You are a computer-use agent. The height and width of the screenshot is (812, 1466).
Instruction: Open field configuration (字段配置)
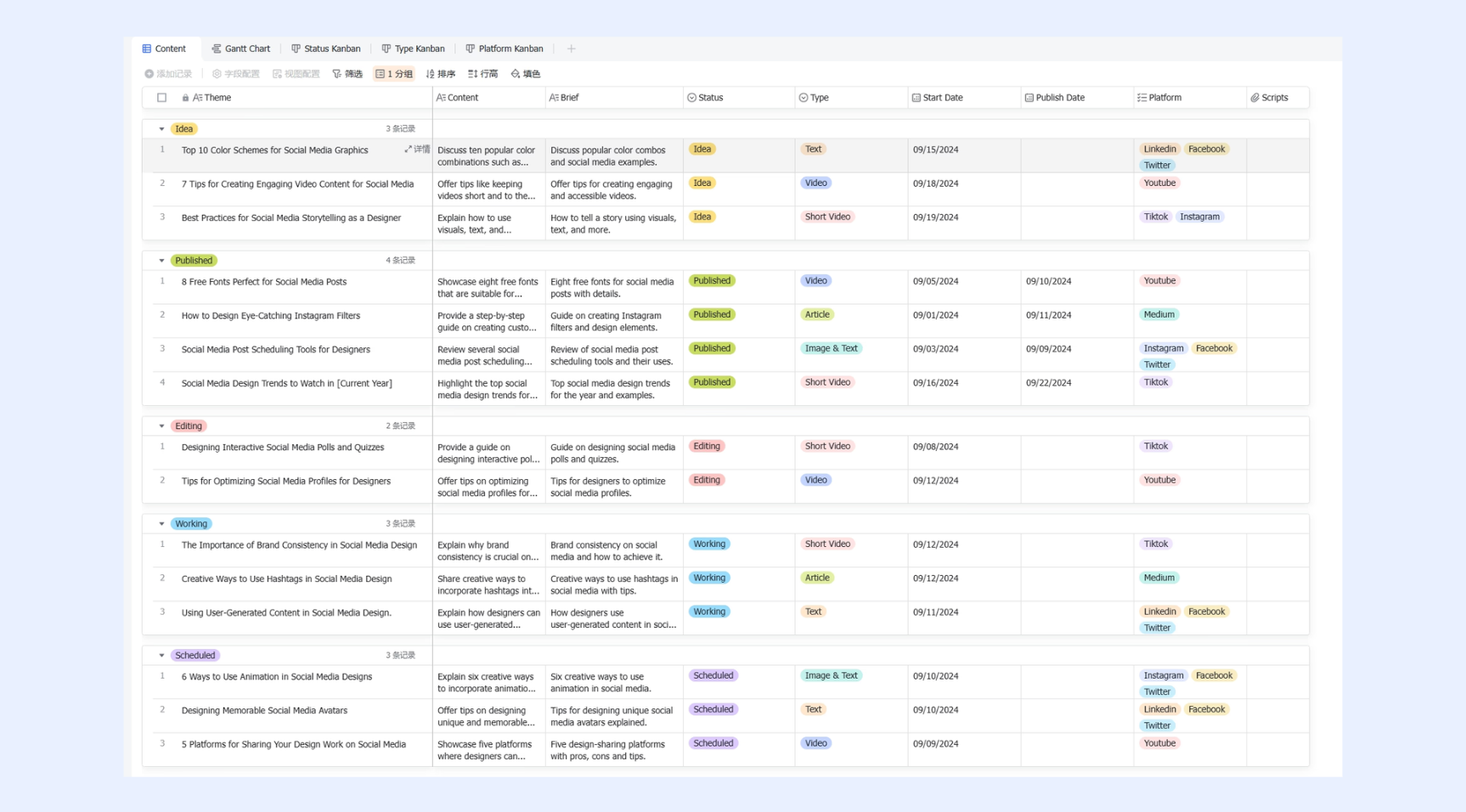(236, 74)
